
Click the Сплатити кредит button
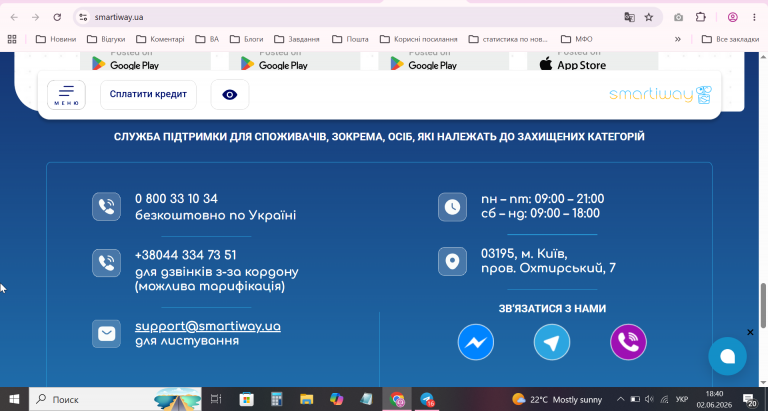click(x=148, y=95)
